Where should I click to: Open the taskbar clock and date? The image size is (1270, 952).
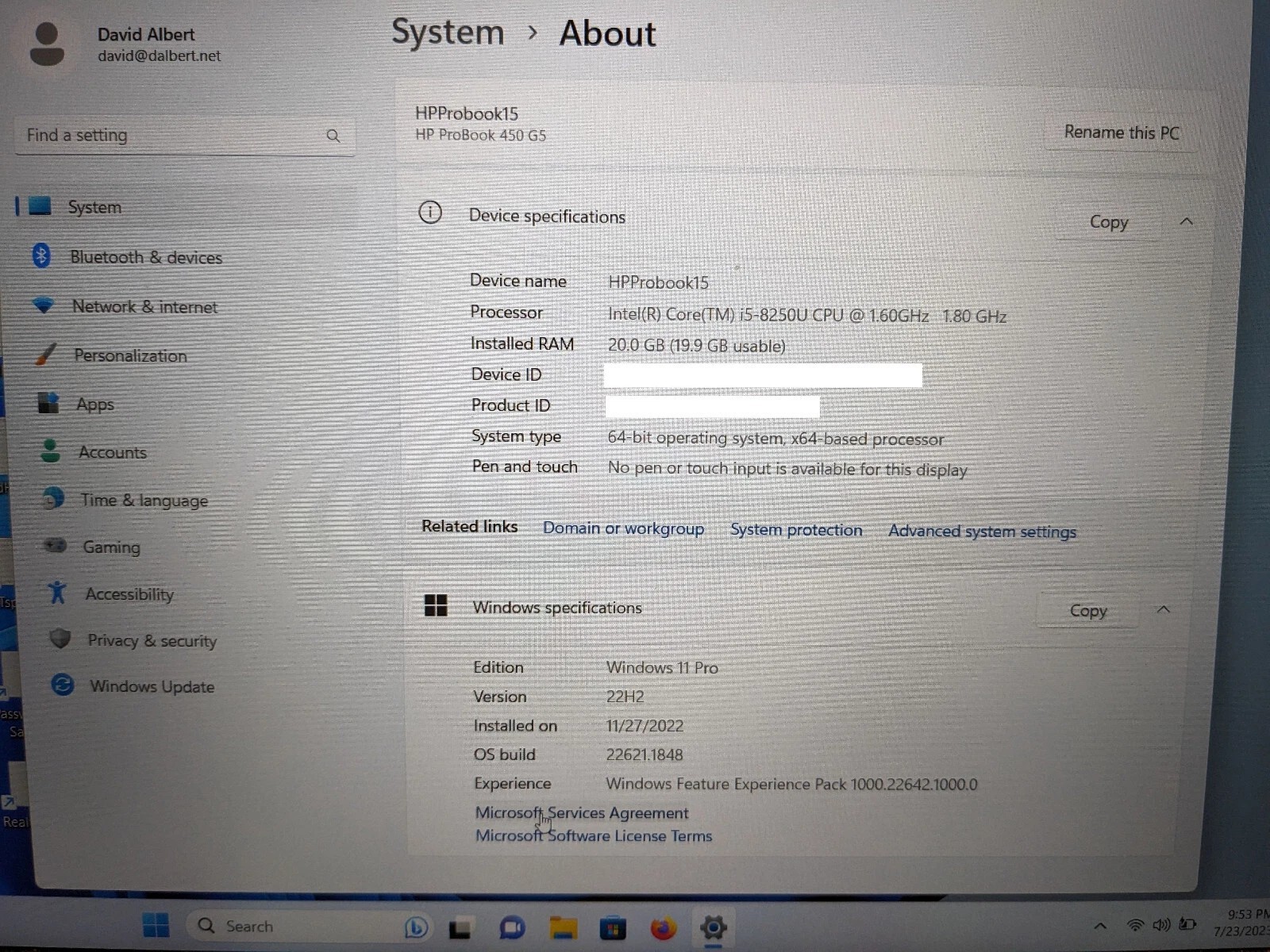[x=1242, y=923]
